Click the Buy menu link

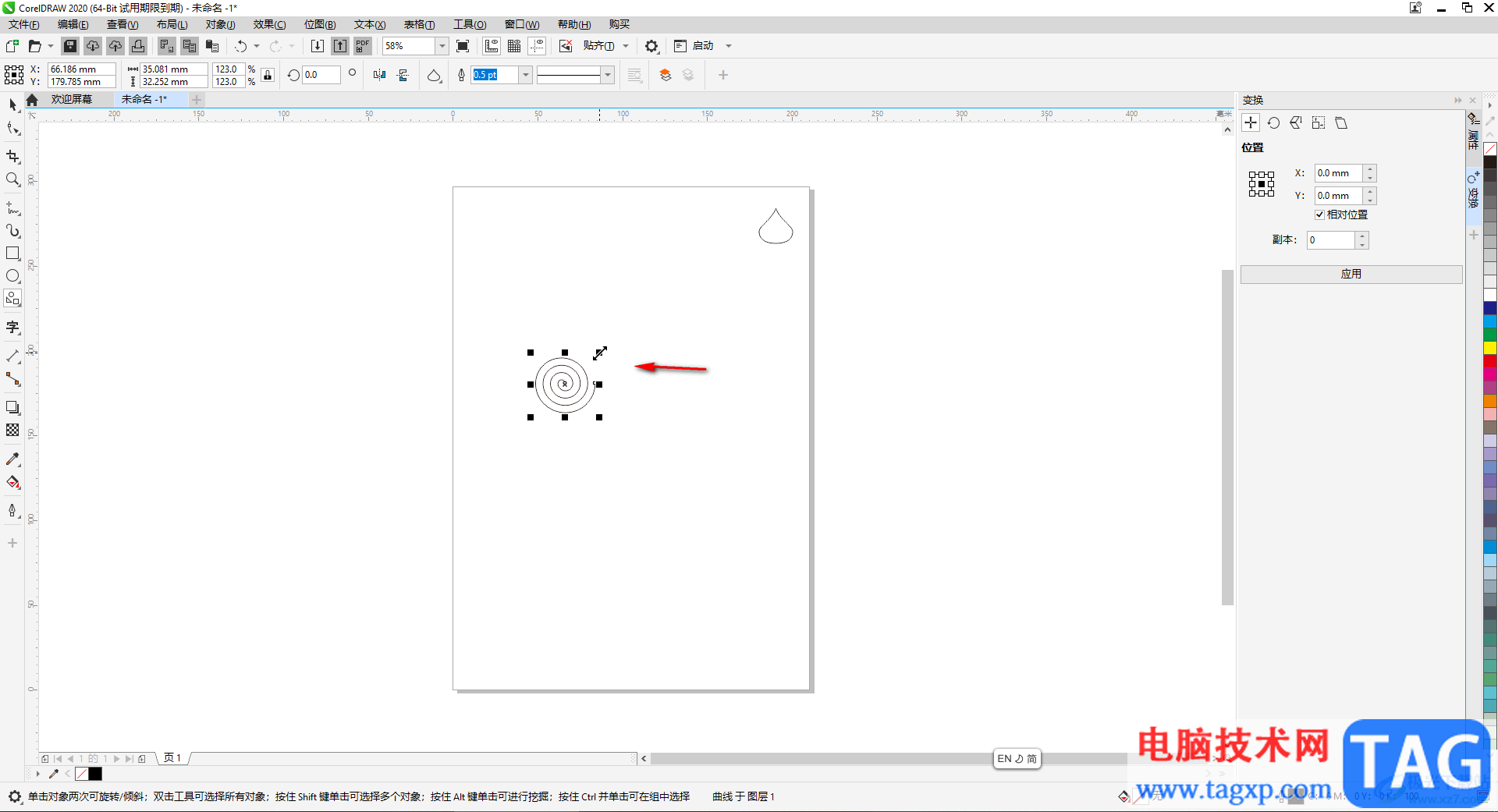click(x=619, y=24)
